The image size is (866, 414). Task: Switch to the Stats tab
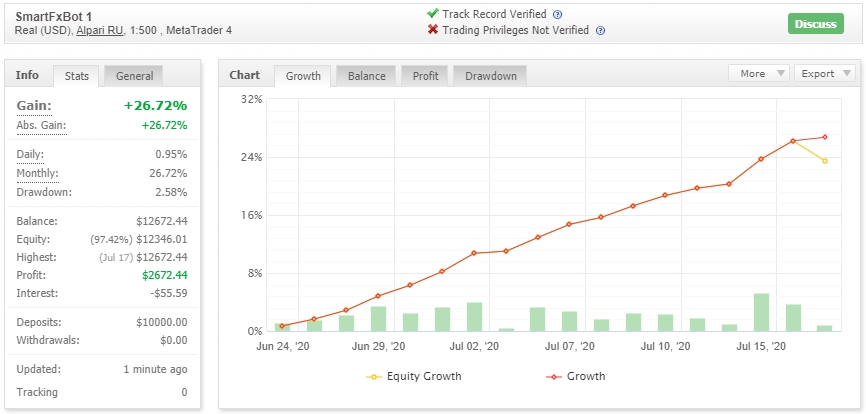(x=77, y=76)
